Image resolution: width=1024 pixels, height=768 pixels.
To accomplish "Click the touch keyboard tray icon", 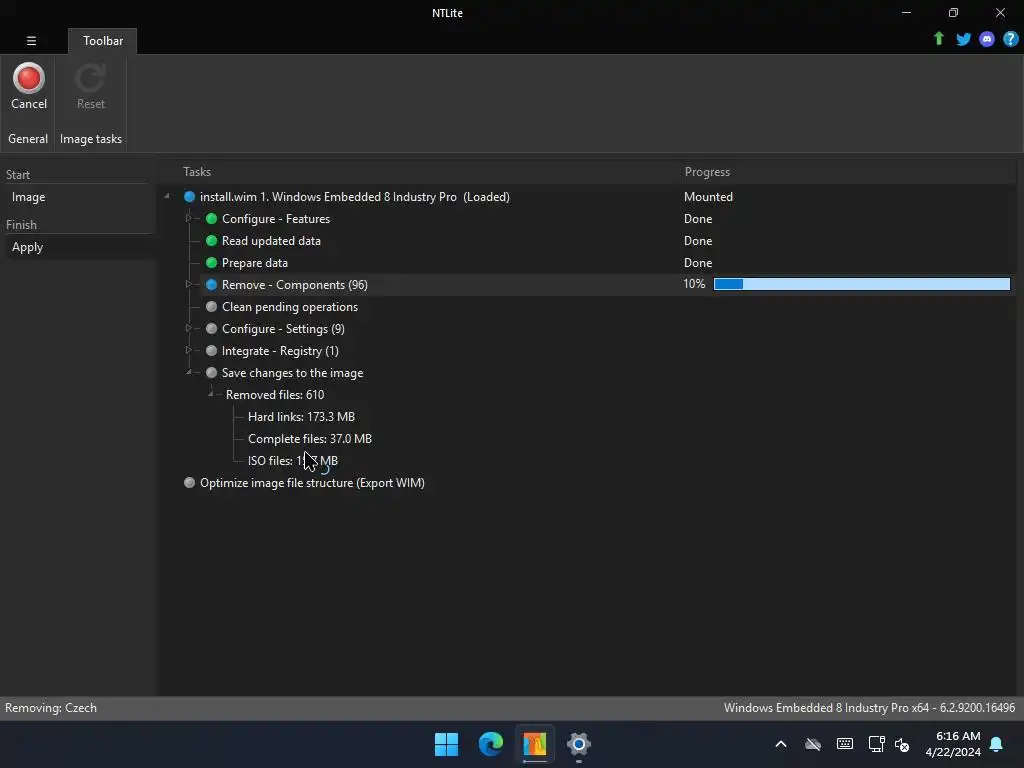I will 844,744.
